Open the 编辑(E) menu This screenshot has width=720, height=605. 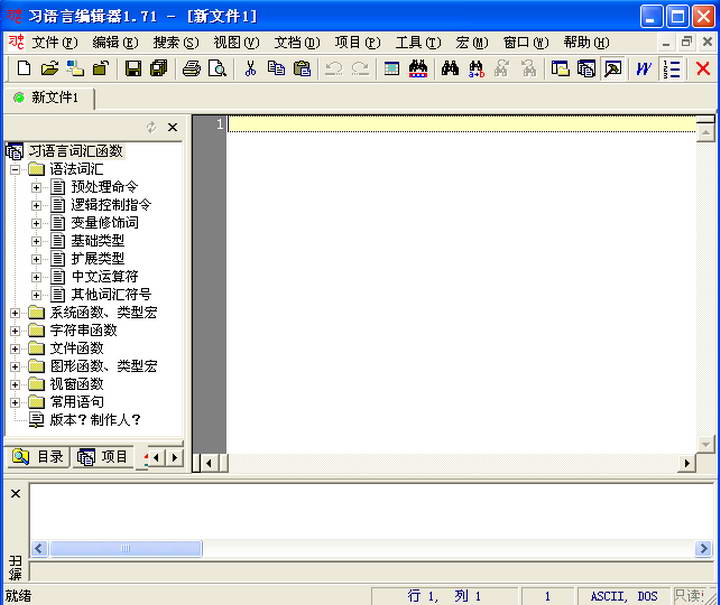click(115, 43)
